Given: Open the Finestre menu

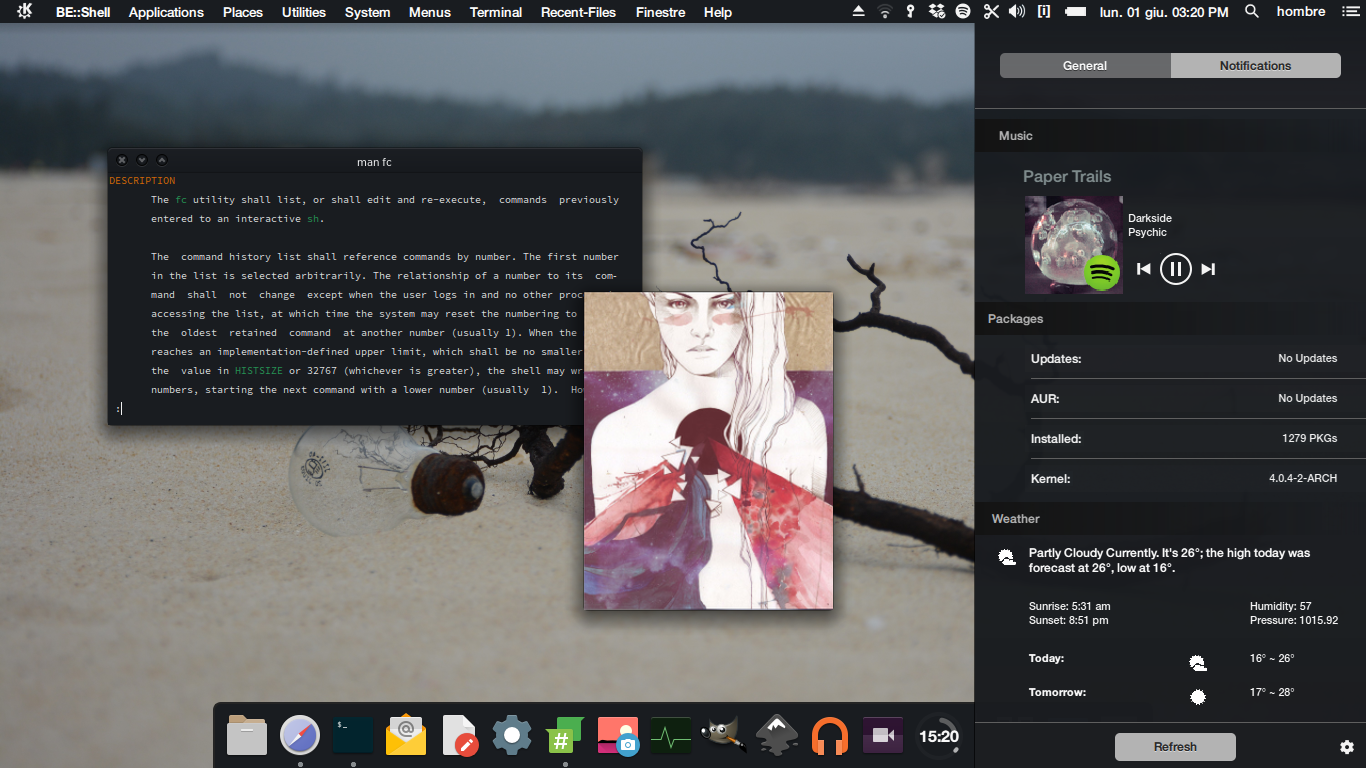Looking at the screenshot, I should pos(661,12).
